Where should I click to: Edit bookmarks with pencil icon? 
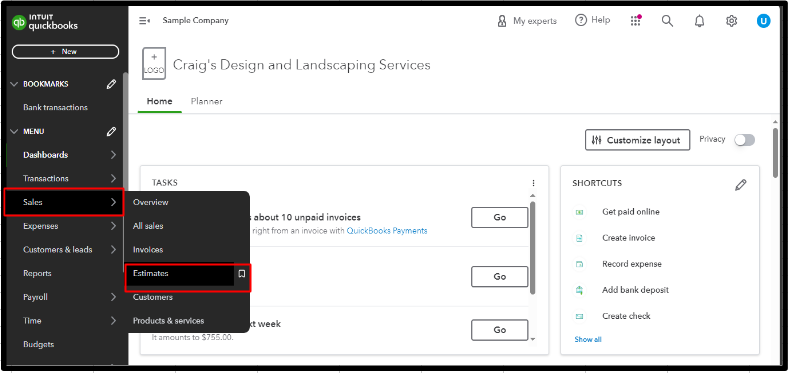pos(112,84)
